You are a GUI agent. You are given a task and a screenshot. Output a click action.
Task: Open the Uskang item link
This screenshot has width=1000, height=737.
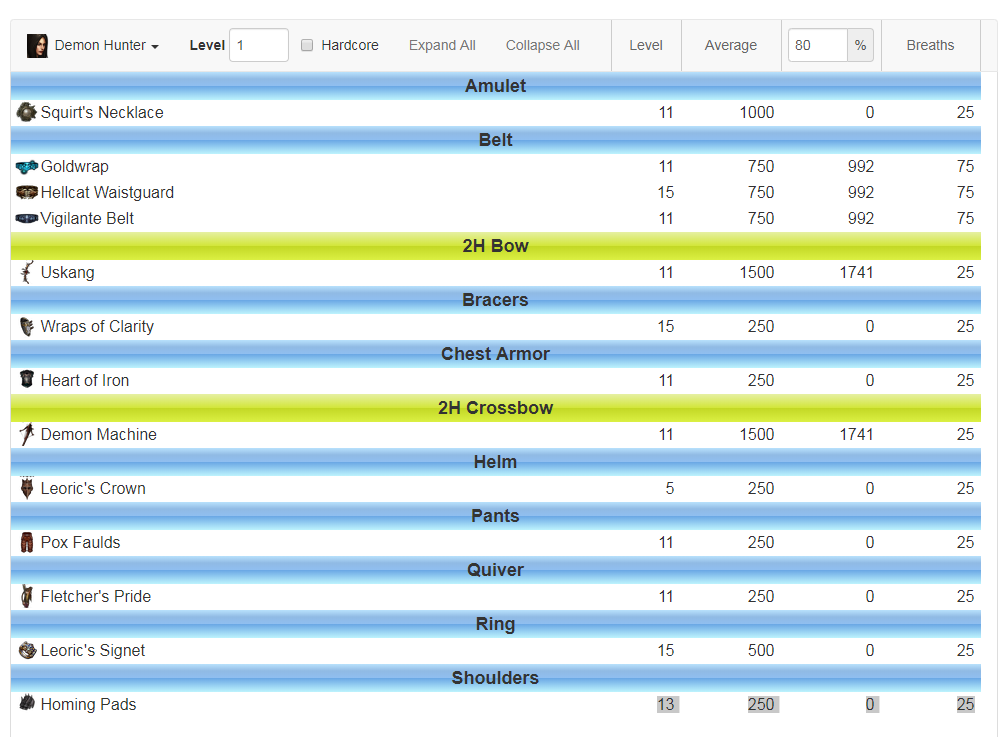68,272
